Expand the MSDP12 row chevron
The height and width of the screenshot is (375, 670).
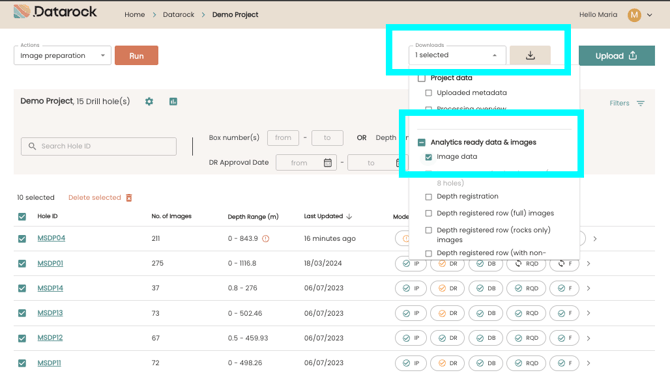click(x=588, y=338)
